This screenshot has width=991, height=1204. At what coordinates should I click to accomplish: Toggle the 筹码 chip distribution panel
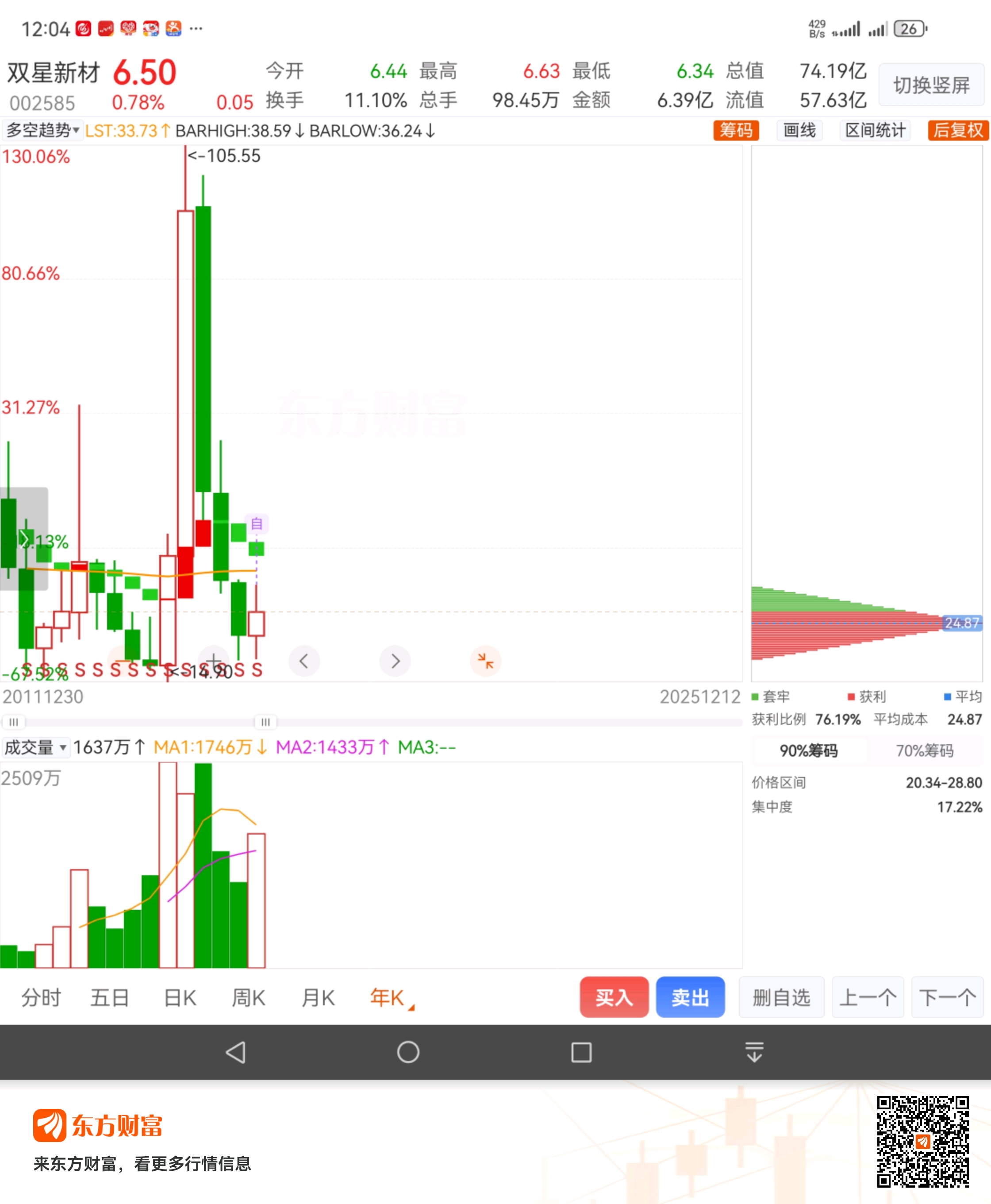pyautogui.click(x=736, y=130)
